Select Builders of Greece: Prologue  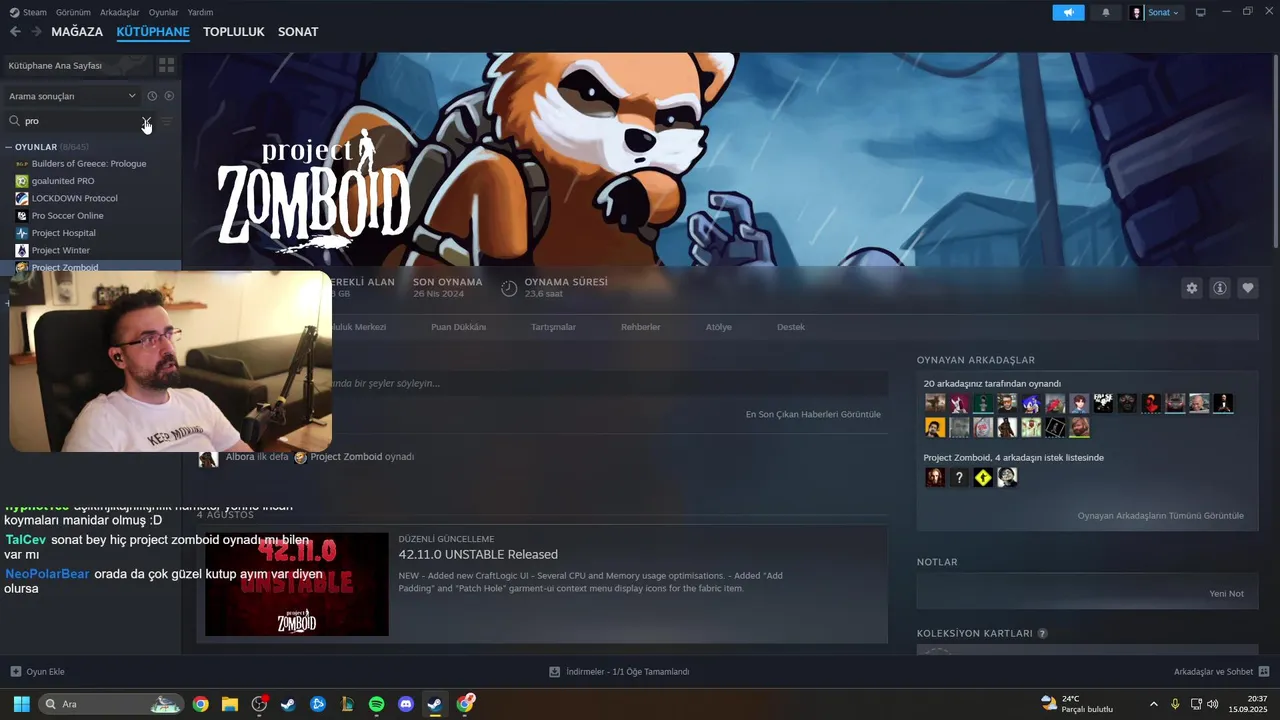(89, 164)
